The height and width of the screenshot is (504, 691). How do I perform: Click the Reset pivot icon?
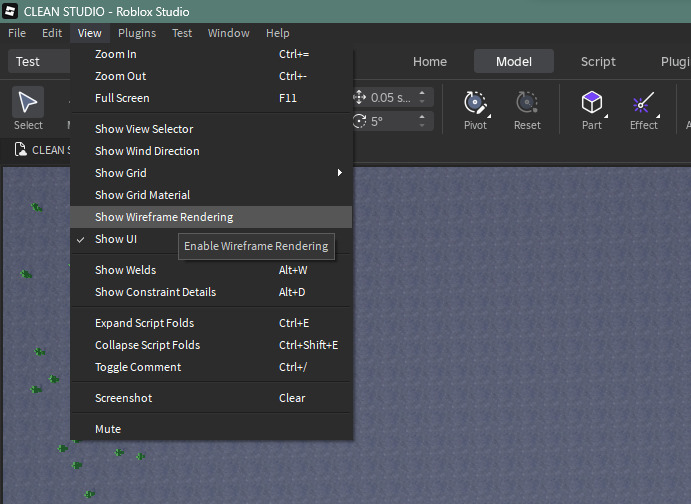tap(527, 103)
